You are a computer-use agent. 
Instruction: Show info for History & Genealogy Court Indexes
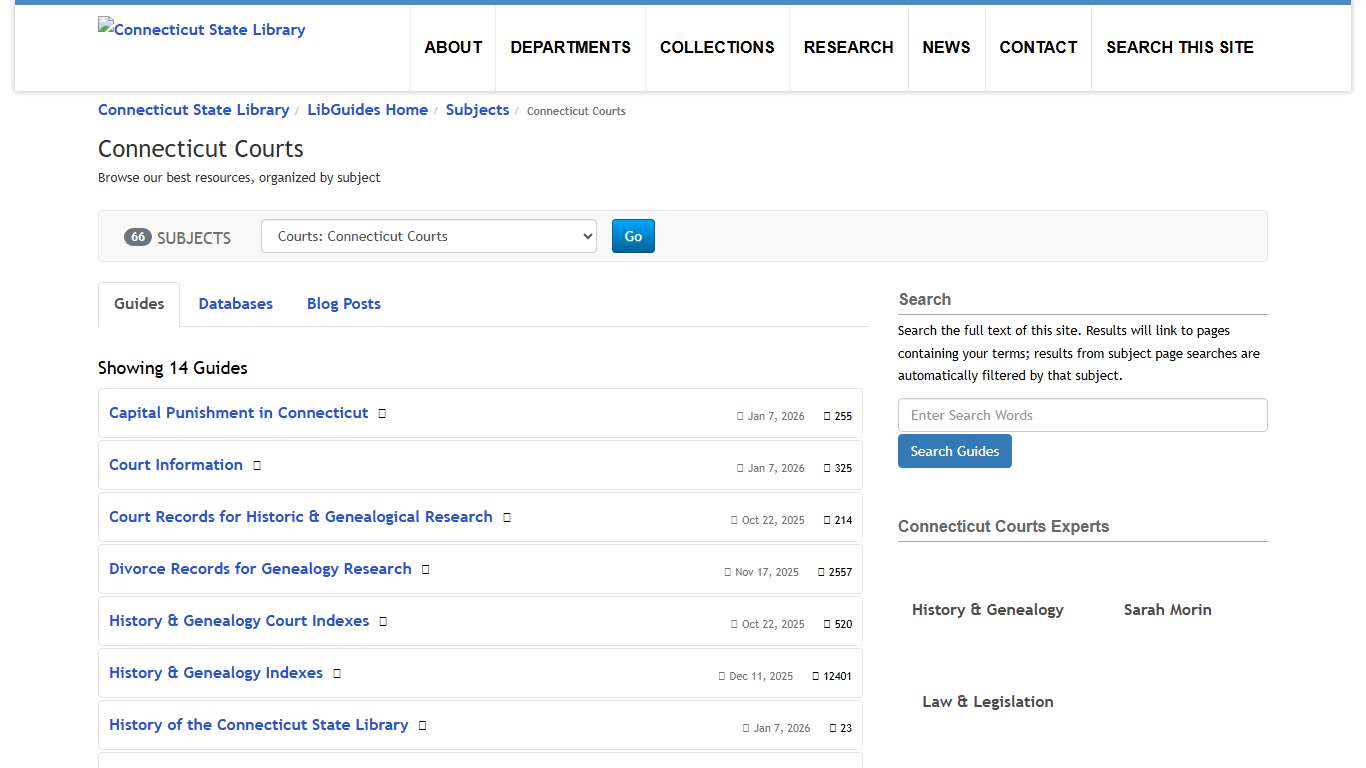pyautogui.click(x=383, y=621)
